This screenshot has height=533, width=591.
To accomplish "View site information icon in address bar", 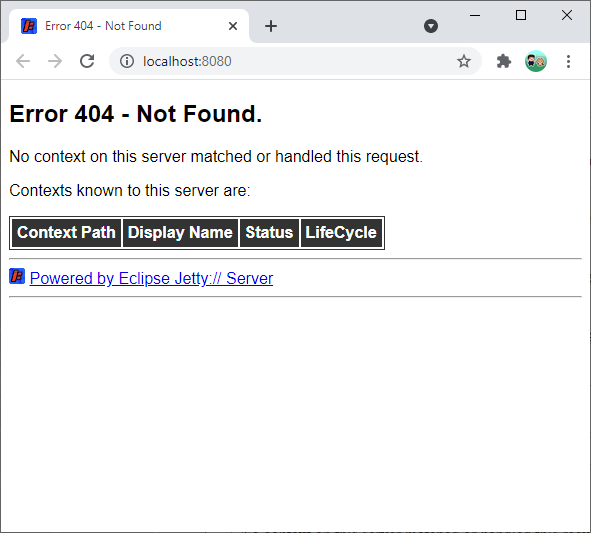I will [127, 61].
